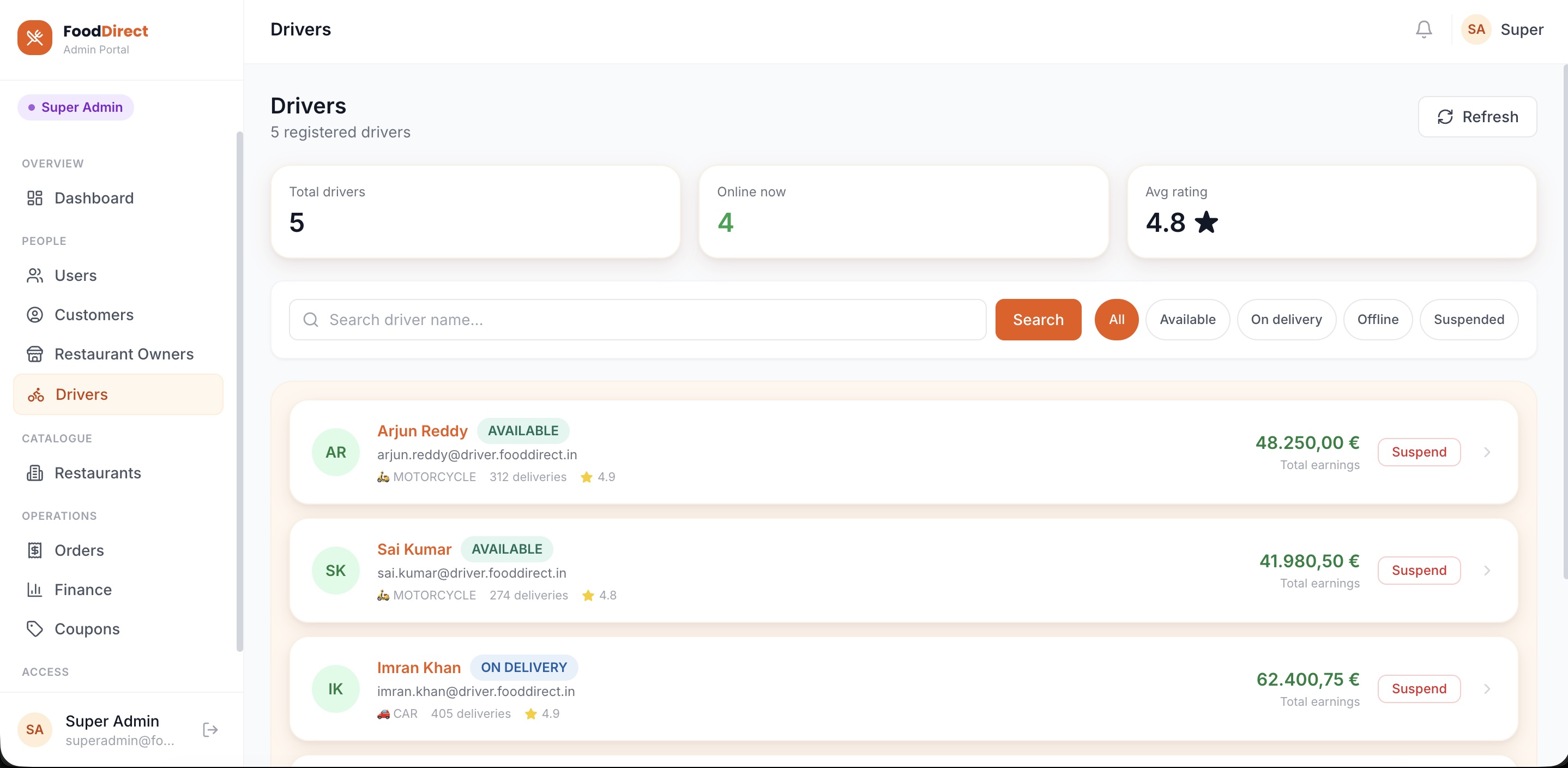Click Sai Kumar's rating star icon
The width and height of the screenshot is (1568, 768).
pyautogui.click(x=588, y=595)
